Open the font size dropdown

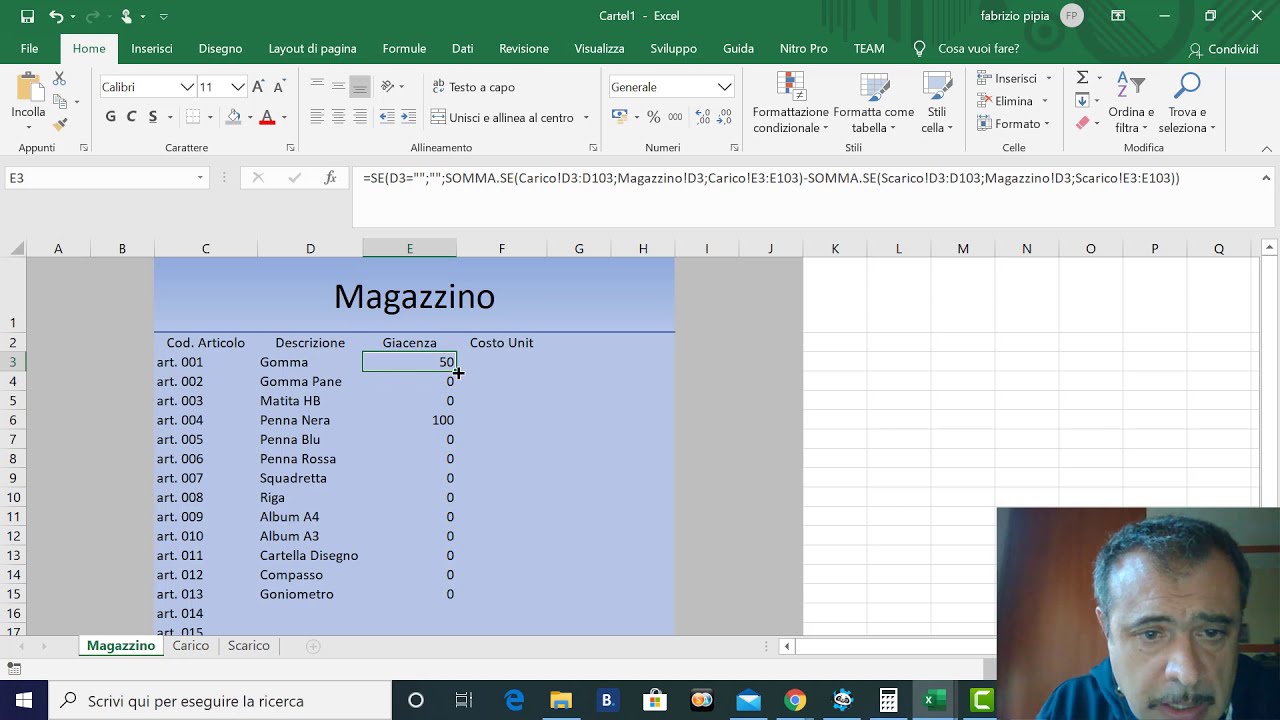pyautogui.click(x=237, y=87)
